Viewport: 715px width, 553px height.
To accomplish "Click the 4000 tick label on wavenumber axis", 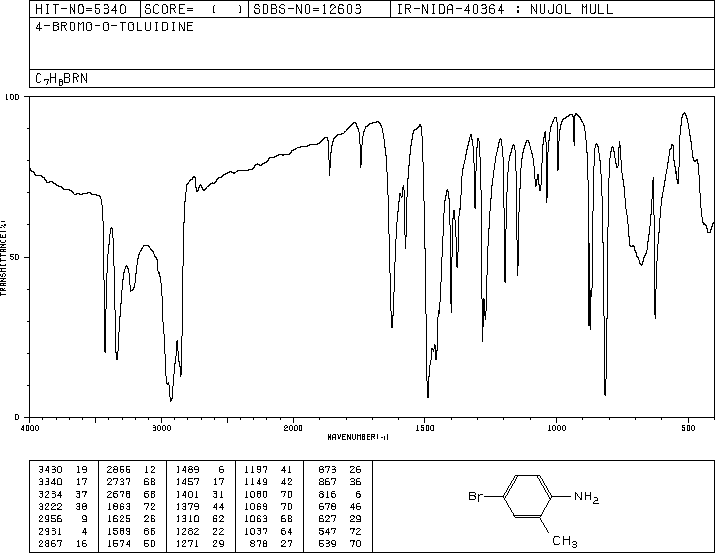I will (30, 428).
